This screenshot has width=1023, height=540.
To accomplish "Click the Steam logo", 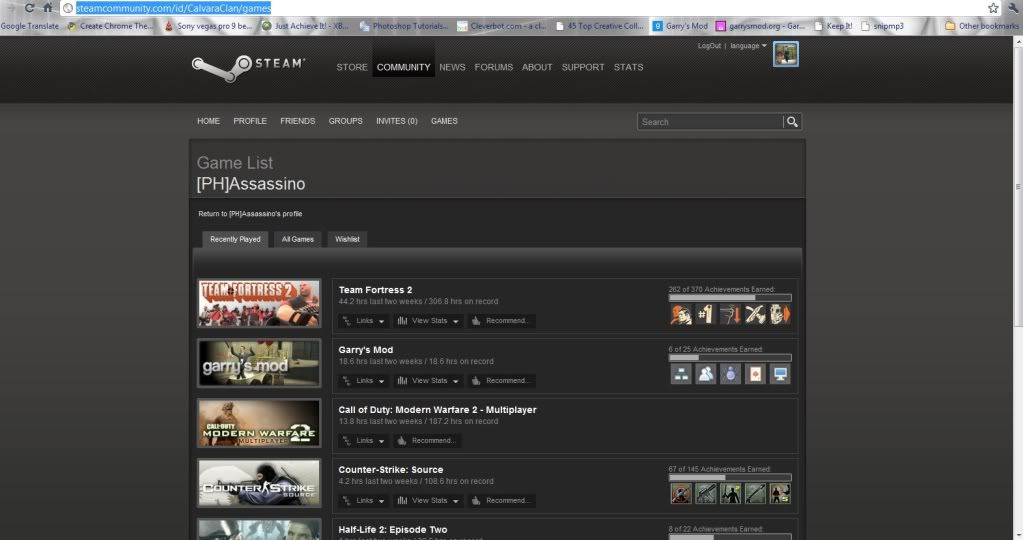I will click(248, 68).
